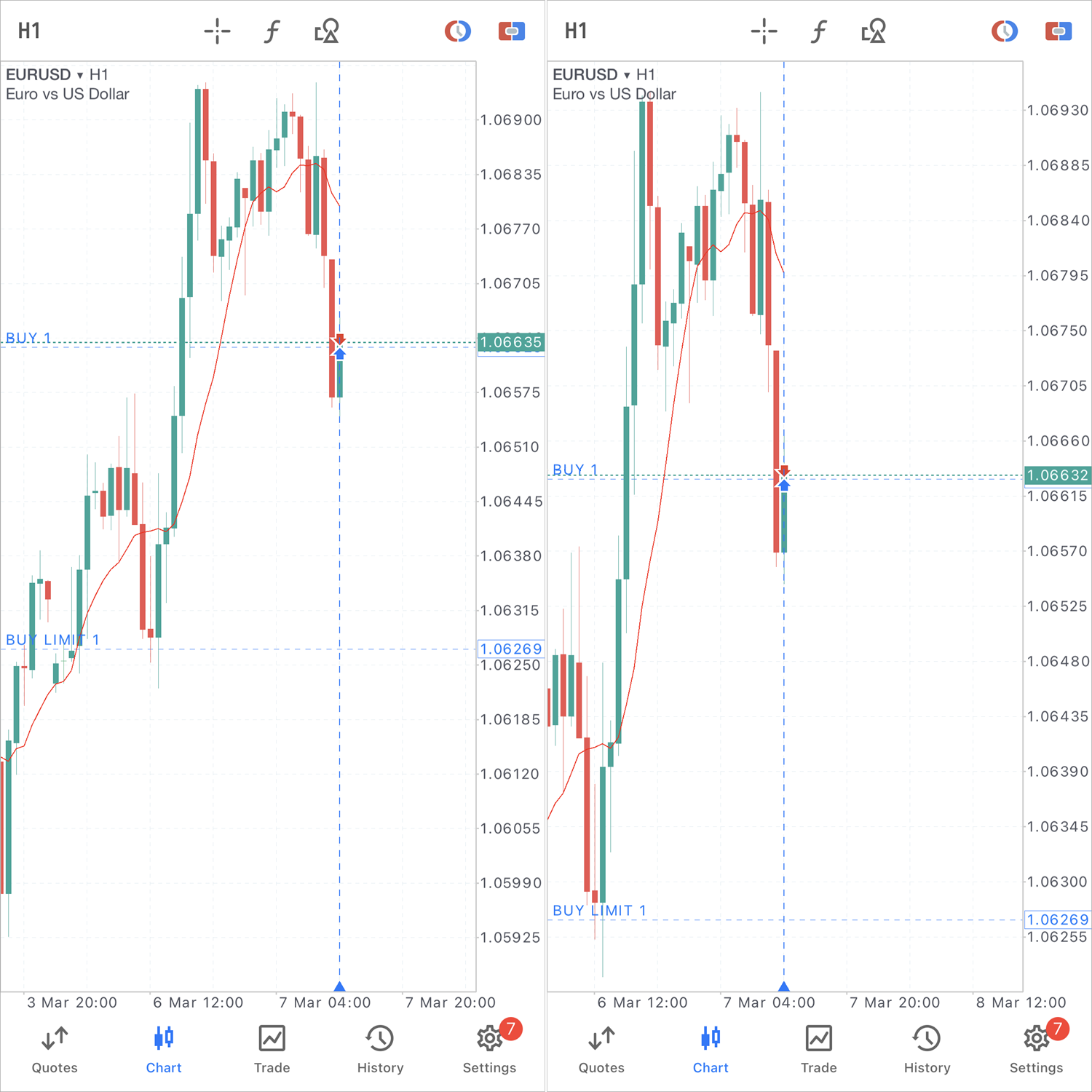Tap the crosshair icon in right chart
Screen dimensions: 1092x1092
click(764, 31)
